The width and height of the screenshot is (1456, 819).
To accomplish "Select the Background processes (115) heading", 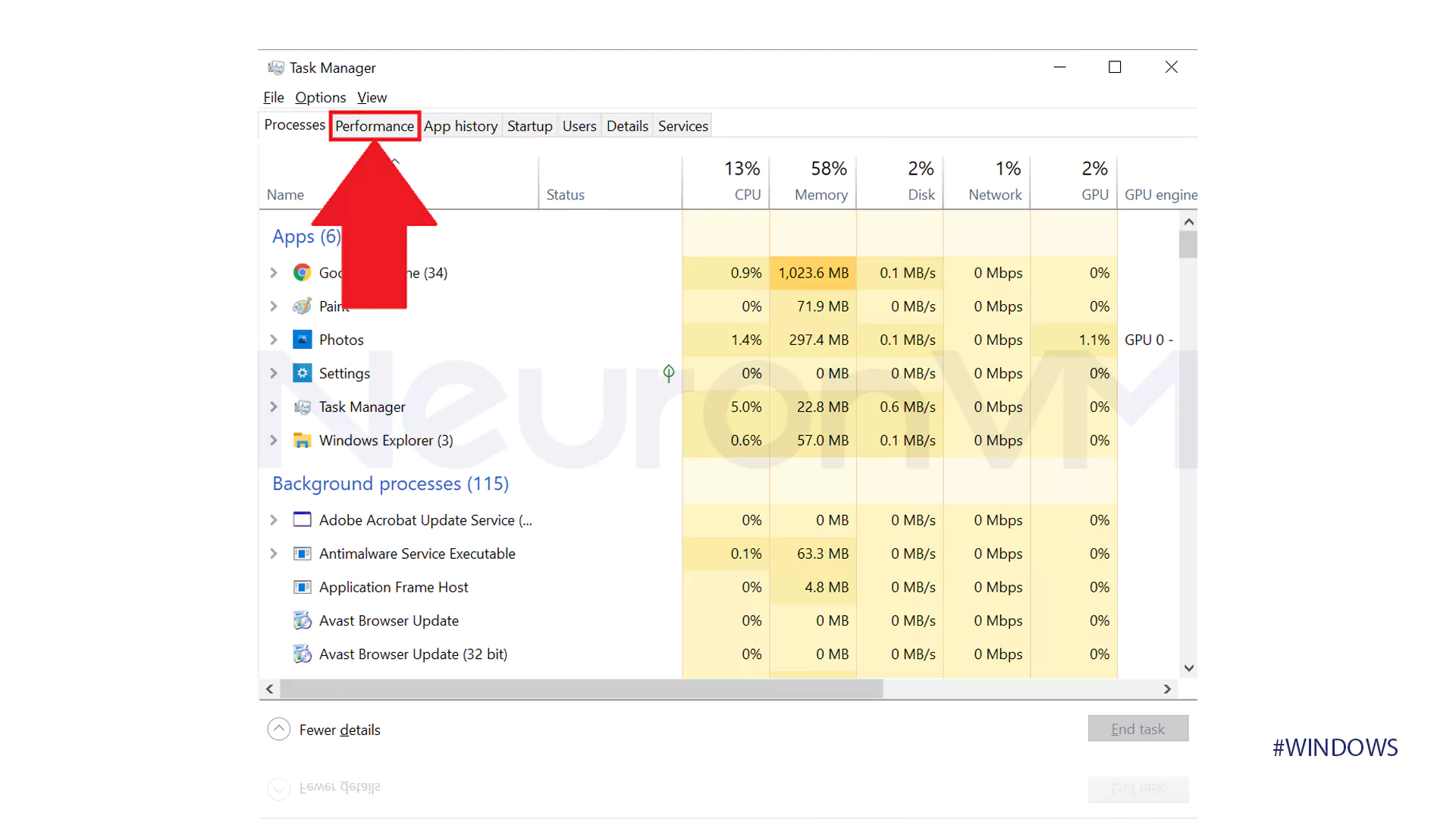I will [391, 484].
